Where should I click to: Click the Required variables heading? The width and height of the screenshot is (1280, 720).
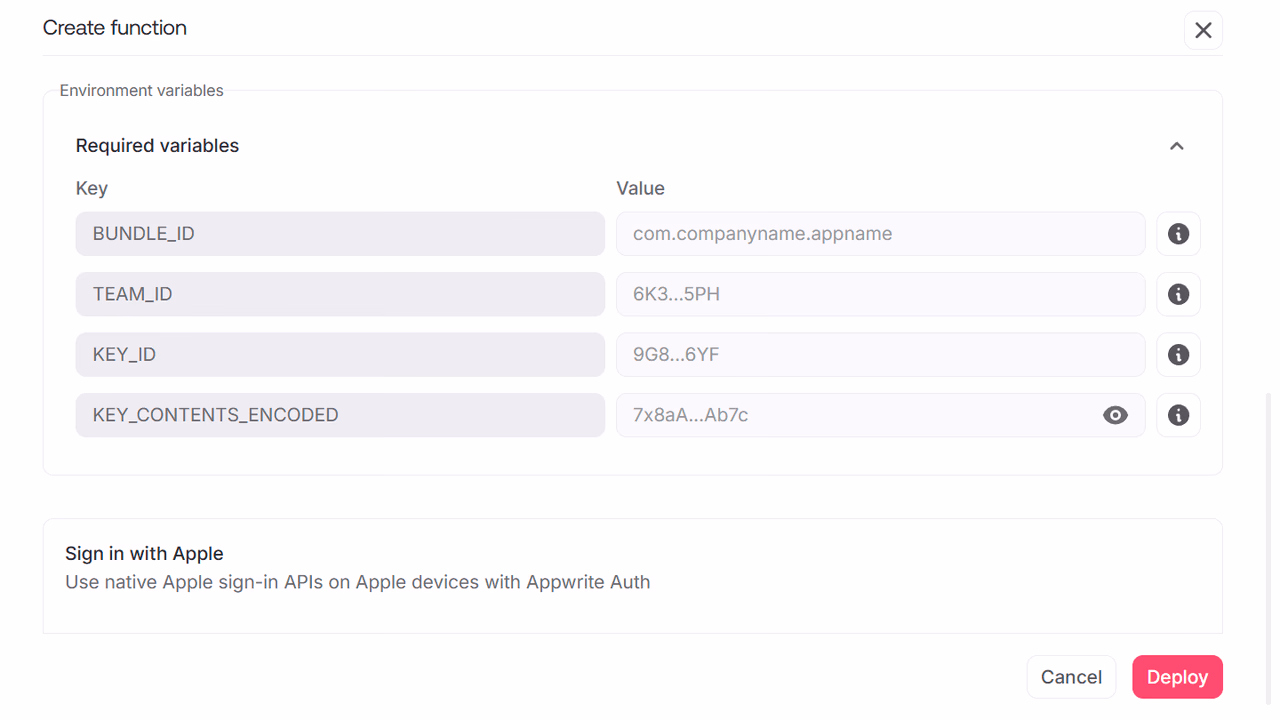click(157, 146)
